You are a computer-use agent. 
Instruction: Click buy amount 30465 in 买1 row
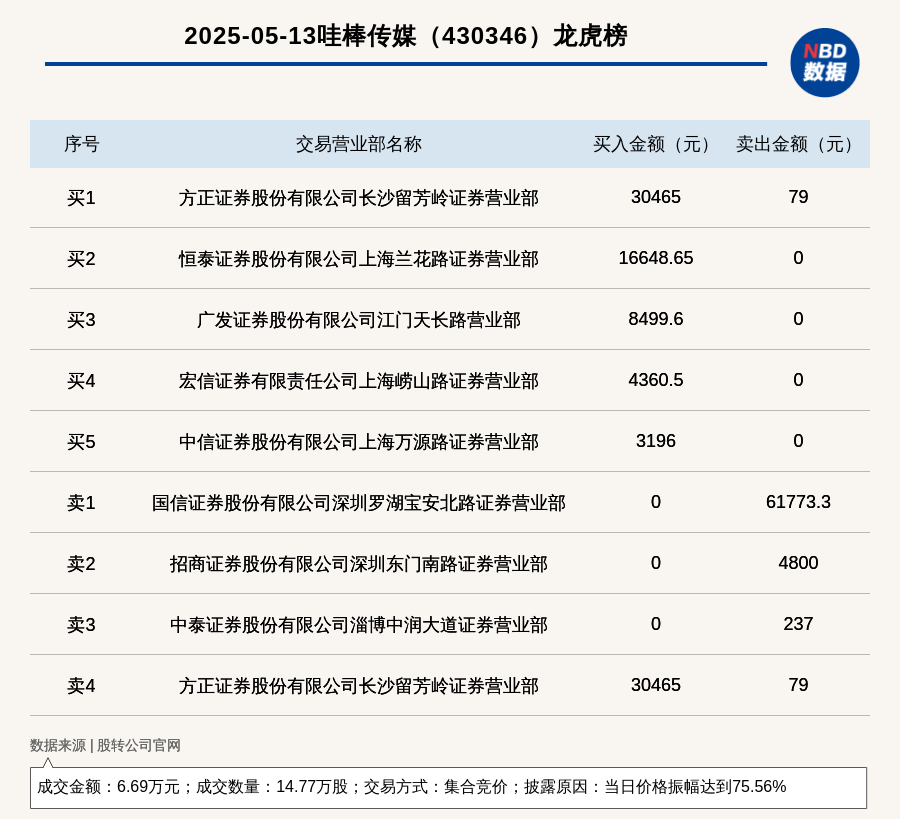click(x=655, y=197)
